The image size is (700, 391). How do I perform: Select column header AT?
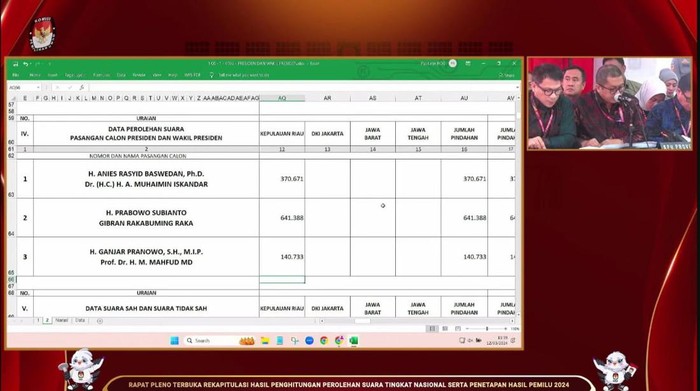coord(418,98)
